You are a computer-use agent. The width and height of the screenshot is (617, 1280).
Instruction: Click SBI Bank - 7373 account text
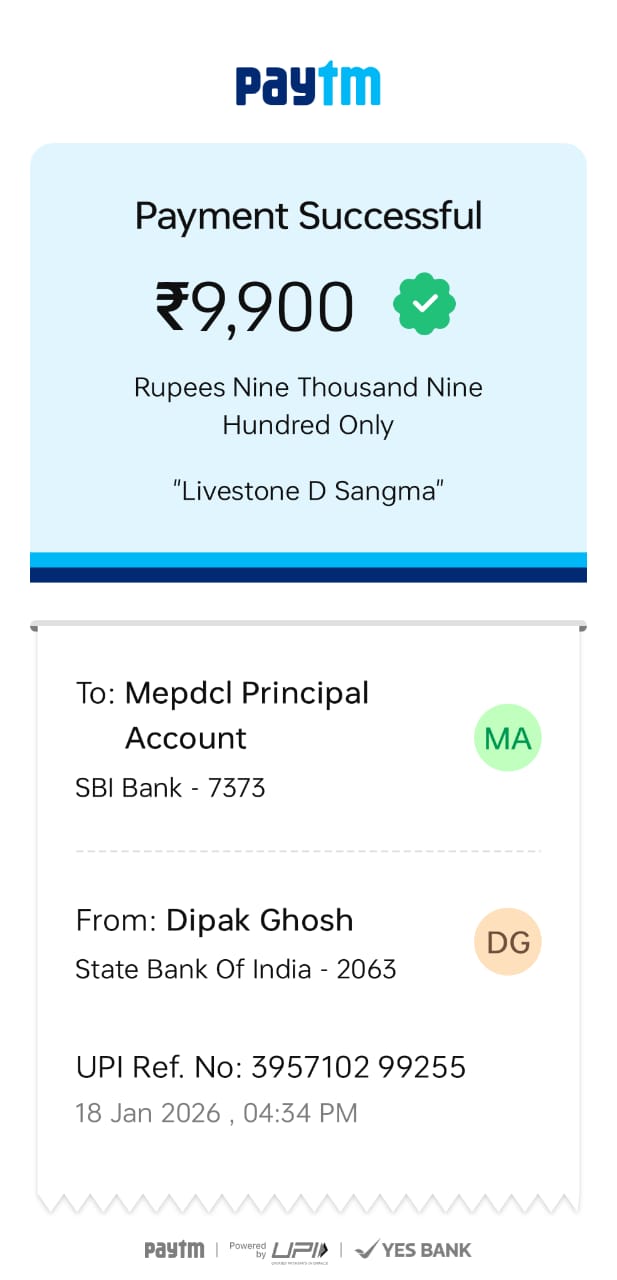tap(170, 788)
